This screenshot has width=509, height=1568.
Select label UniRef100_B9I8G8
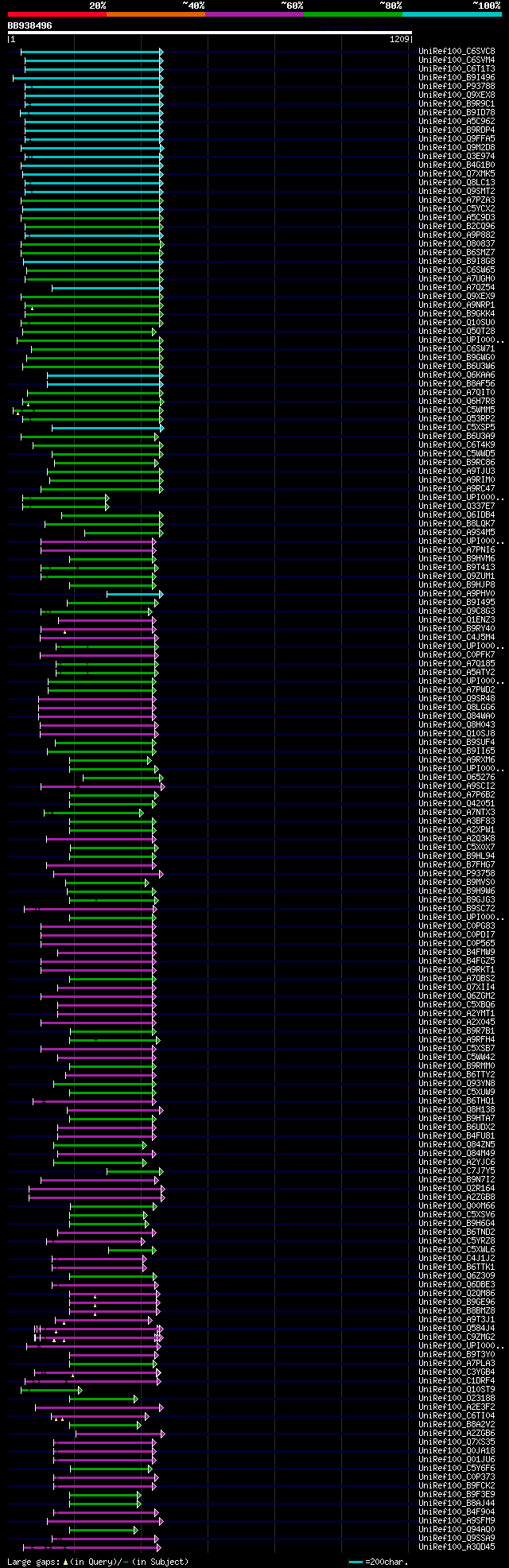coord(457,261)
